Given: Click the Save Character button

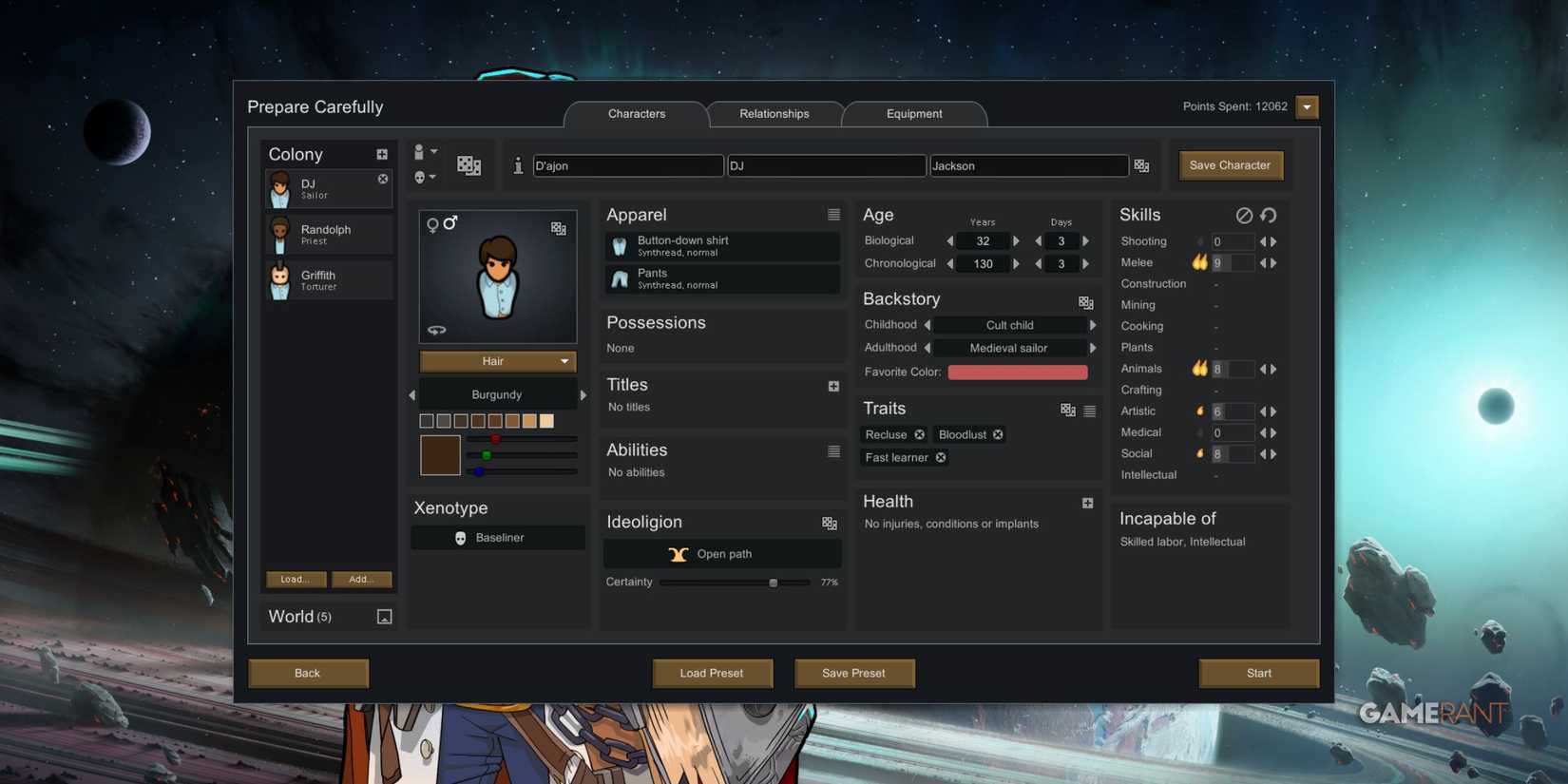Looking at the screenshot, I should point(1230,165).
